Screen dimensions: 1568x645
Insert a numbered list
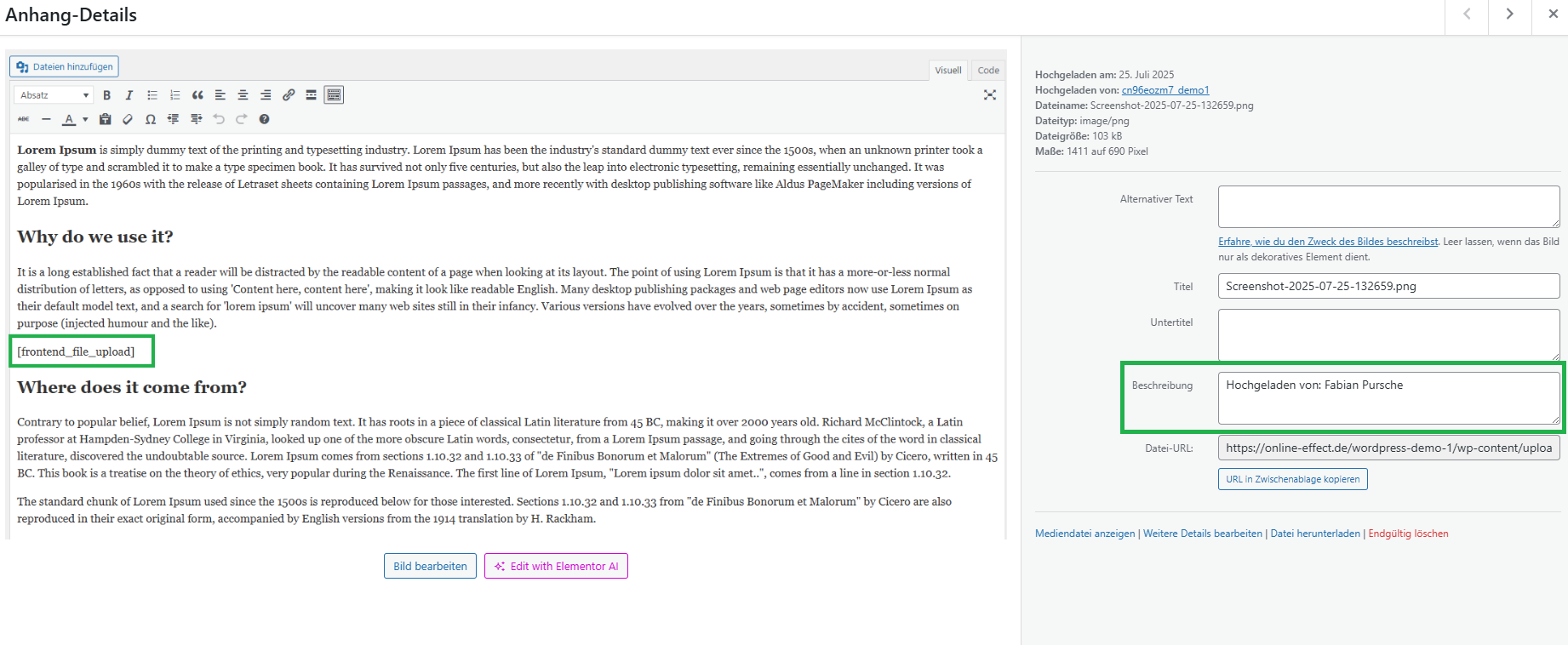(x=175, y=95)
